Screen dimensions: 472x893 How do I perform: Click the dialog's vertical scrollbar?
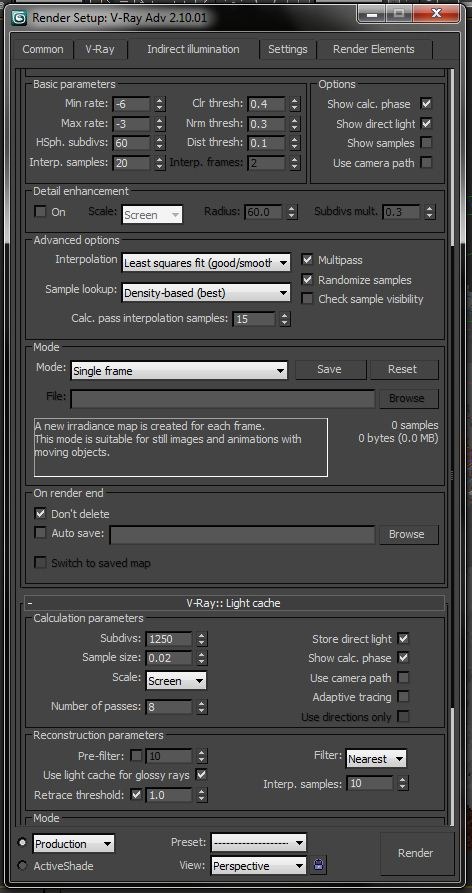(x=452, y=447)
